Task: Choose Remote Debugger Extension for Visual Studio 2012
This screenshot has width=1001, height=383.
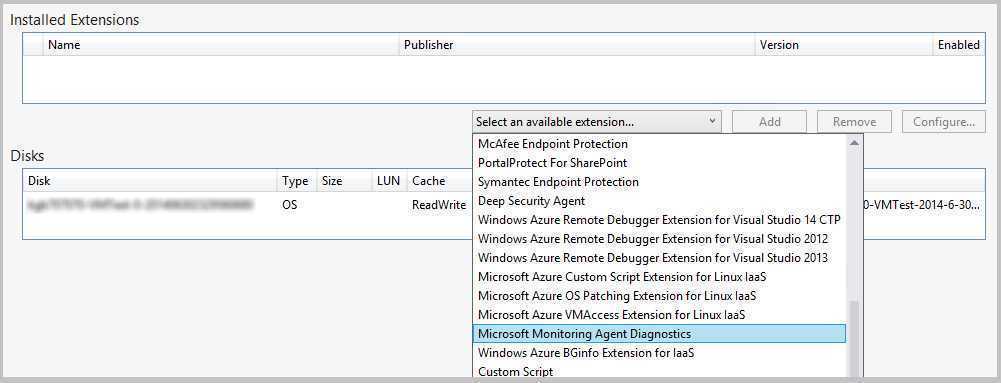Action: (659, 239)
